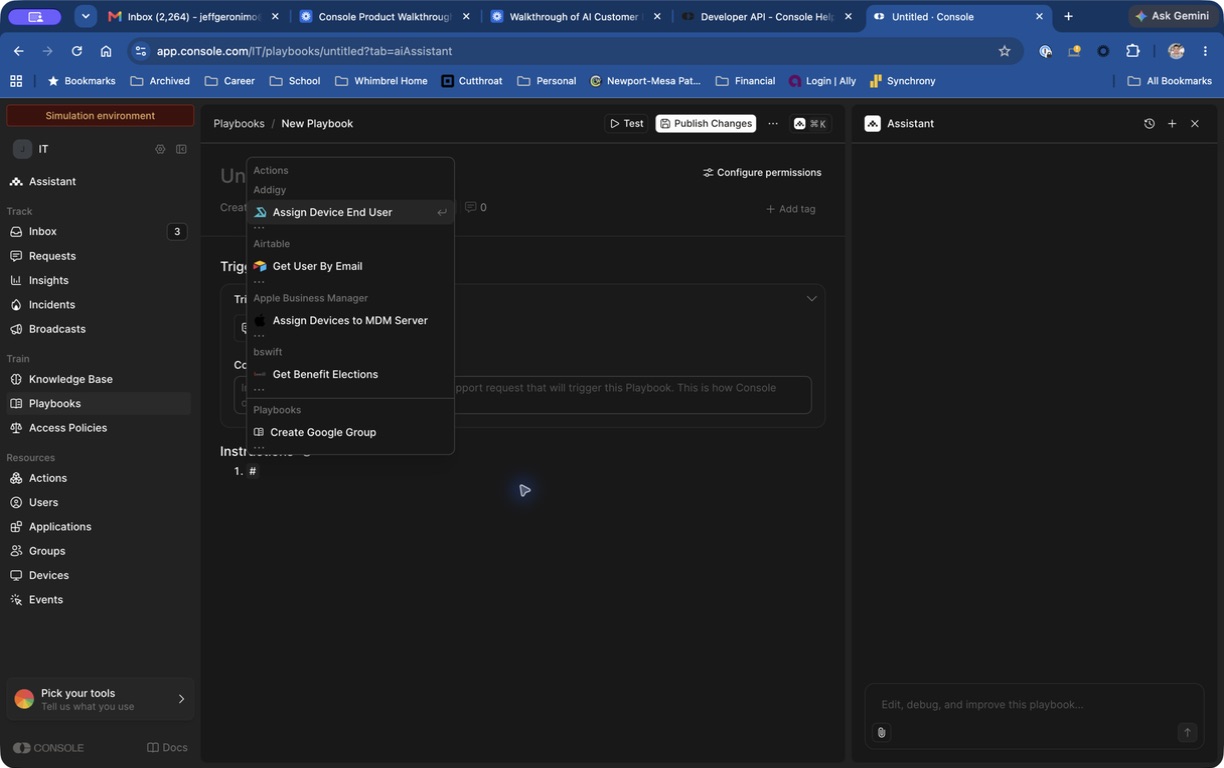This screenshot has height=768, width=1224.
Task: Switch to Developer API Console Help tab
Action: pos(767,16)
